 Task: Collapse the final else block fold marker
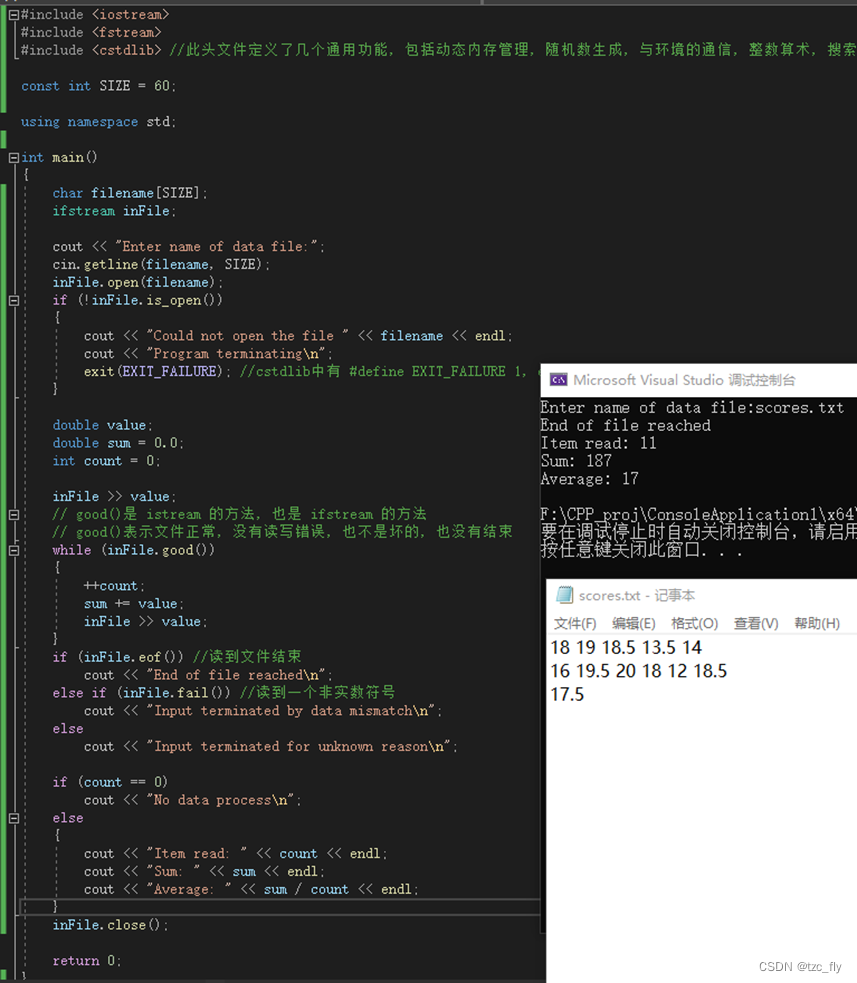pos(14,819)
